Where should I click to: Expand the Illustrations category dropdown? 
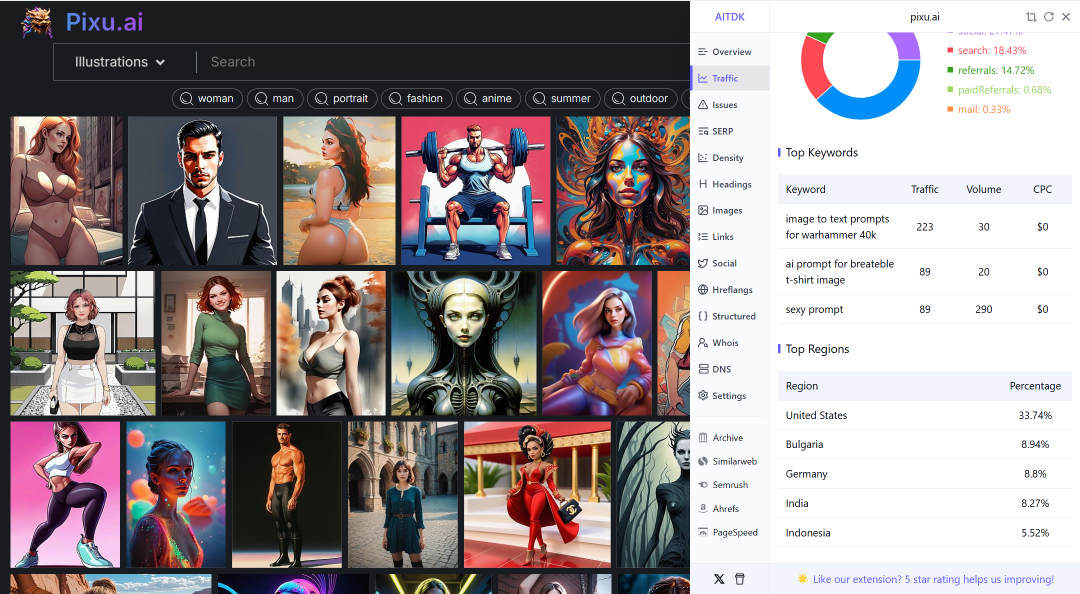point(120,62)
